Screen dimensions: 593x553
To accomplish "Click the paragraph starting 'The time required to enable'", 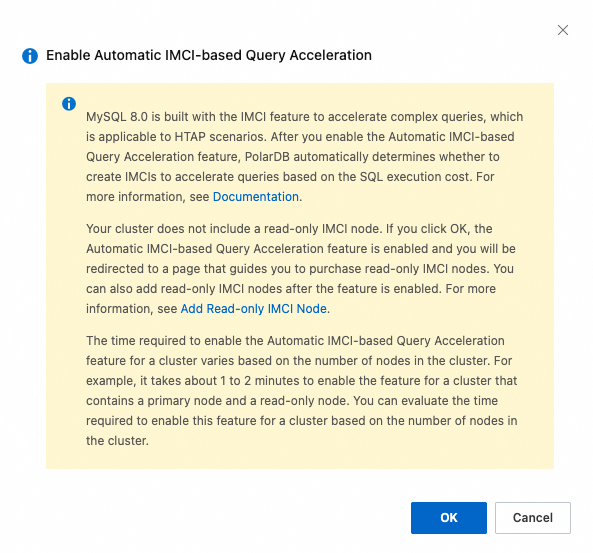I will [302, 390].
